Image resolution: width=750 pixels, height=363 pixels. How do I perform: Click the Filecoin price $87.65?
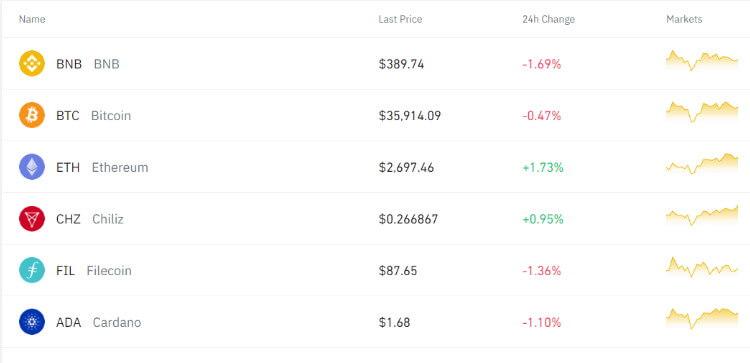click(x=398, y=271)
